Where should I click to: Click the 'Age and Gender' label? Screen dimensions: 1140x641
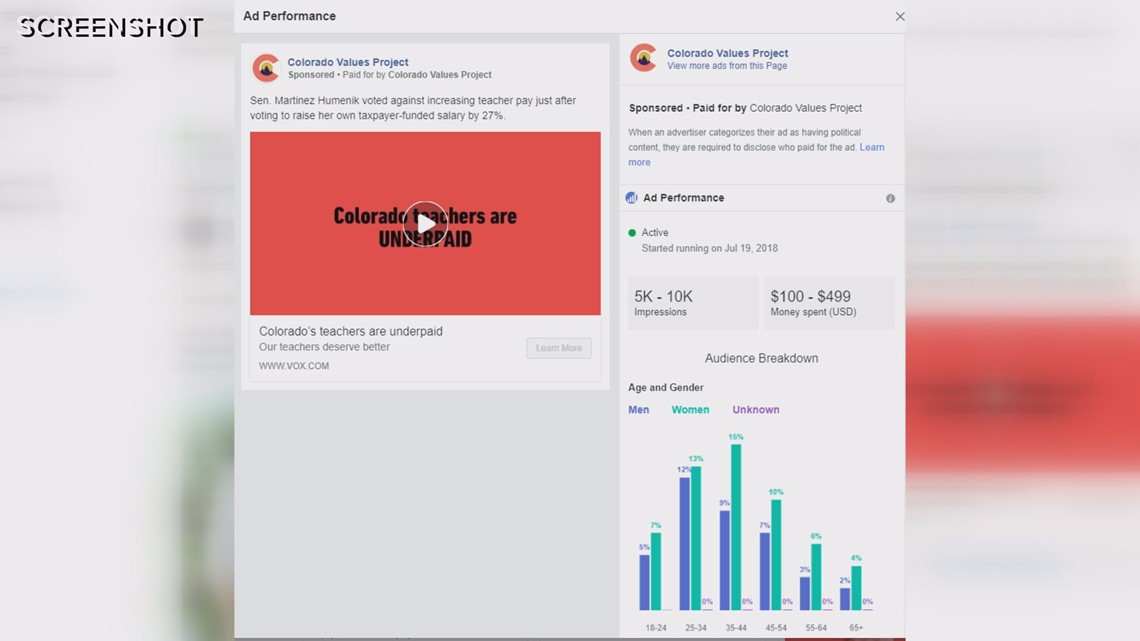665,388
